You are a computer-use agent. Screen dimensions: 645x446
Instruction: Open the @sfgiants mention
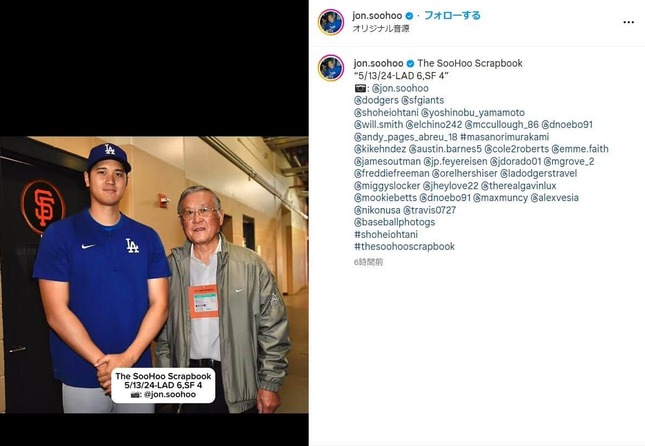pos(422,100)
